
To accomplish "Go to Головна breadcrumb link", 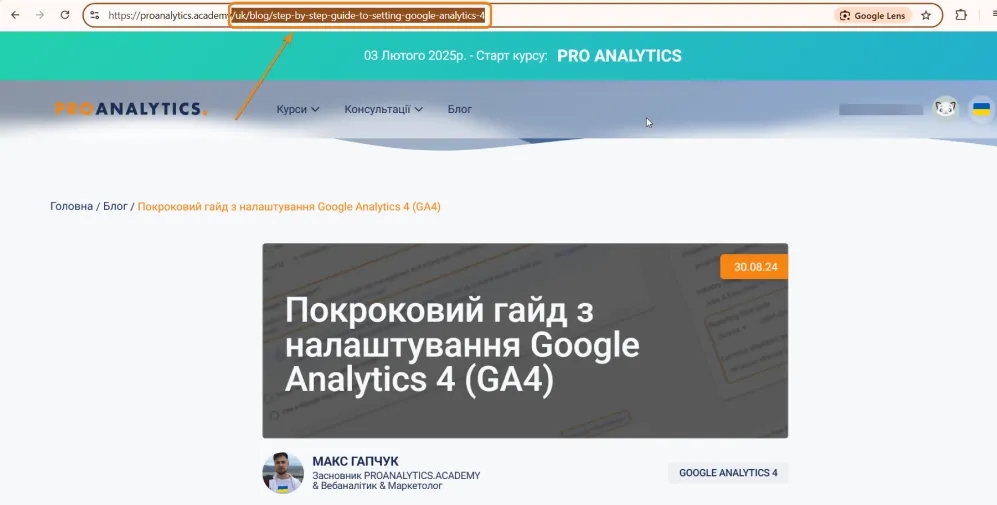I will click(x=71, y=206).
